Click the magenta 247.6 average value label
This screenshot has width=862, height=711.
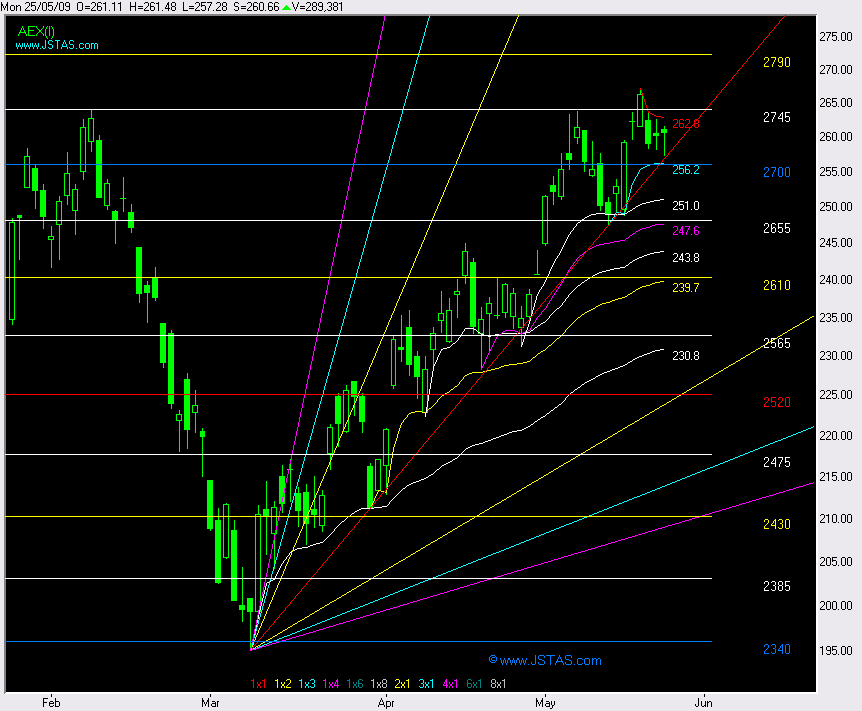coord(686,231)
